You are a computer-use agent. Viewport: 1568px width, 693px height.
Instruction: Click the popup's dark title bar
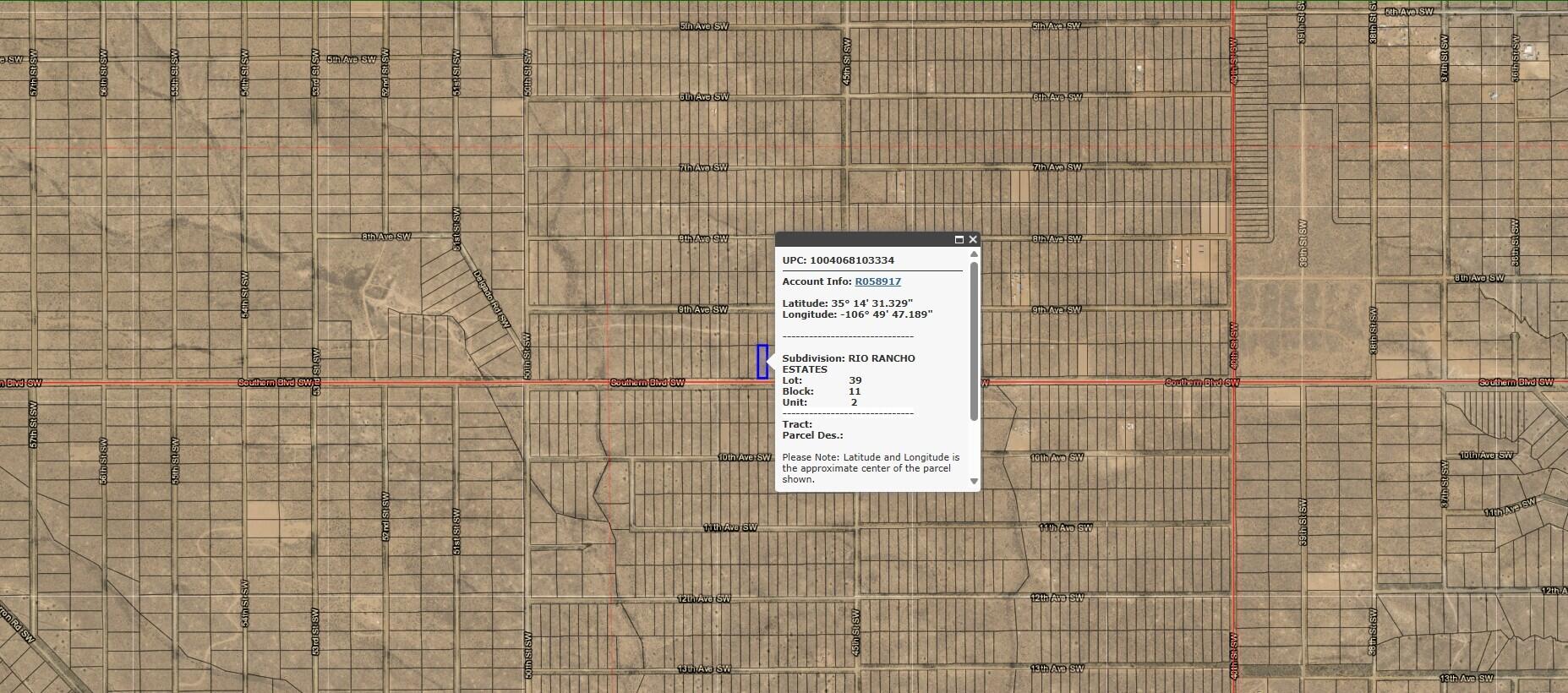click(862, 240)
